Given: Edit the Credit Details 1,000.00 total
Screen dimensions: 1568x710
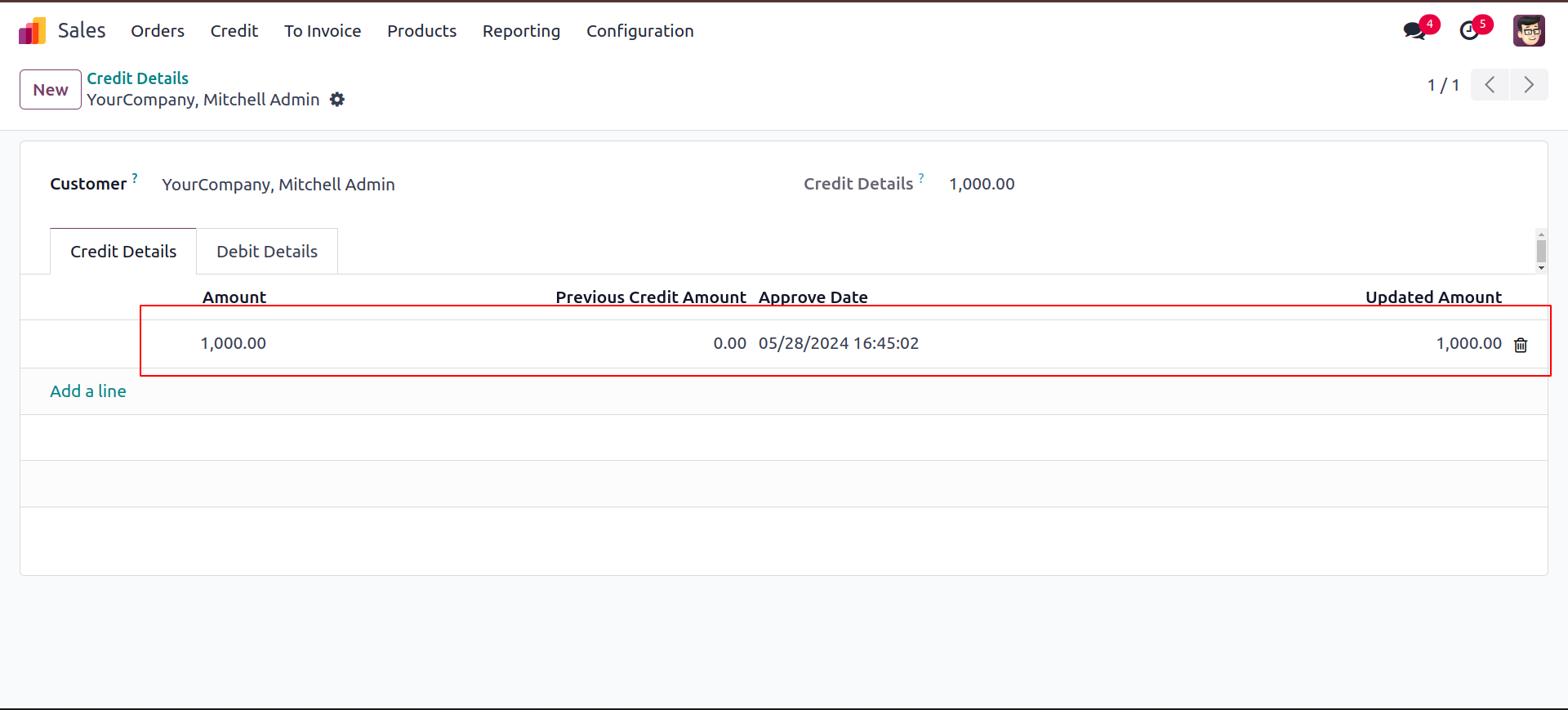Looking at the screenshot, I should tap(982, 184).
